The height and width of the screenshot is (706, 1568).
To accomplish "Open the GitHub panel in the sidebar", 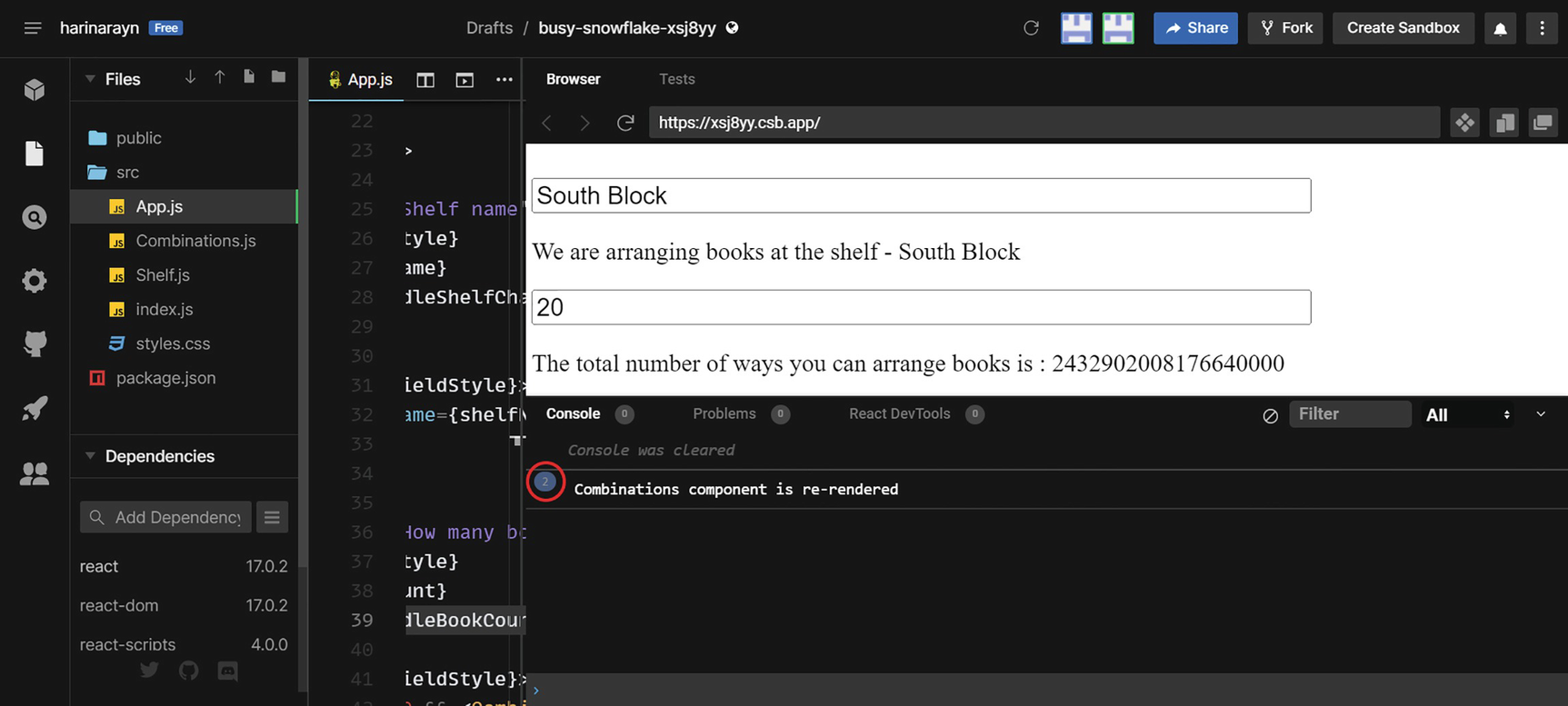I will pos(35,344).
